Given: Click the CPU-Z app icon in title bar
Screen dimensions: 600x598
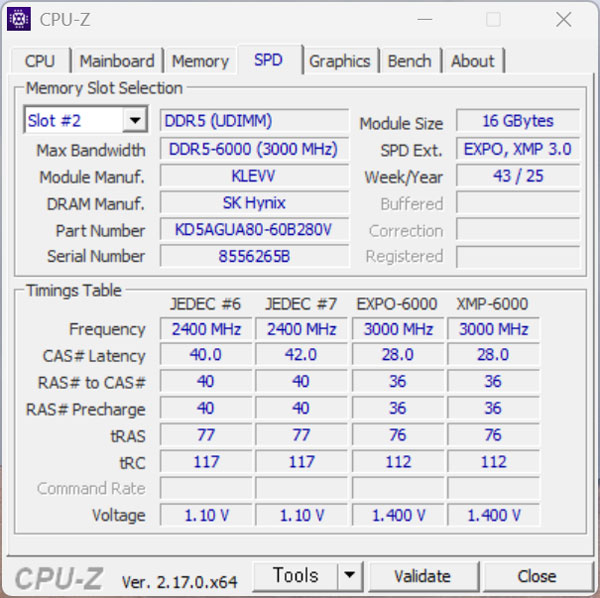Looking at the screenshot, I should tap(19, 19).
